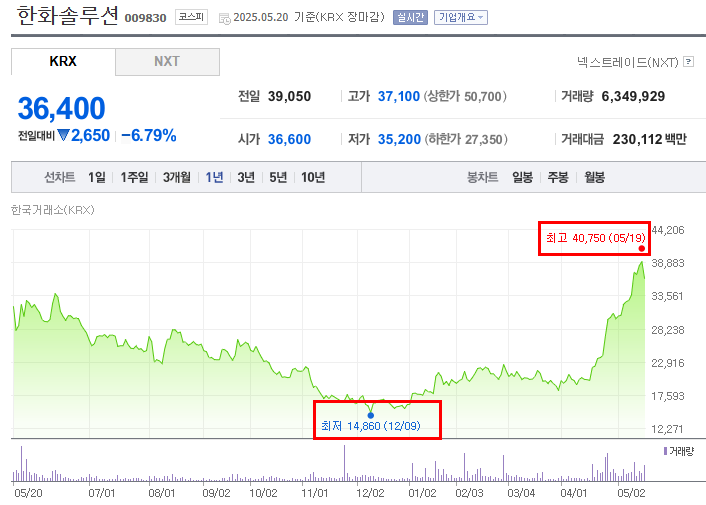This screenshot has width=706, height=505.
Task: Click the current price 36,400
Action: tap(61, 108)
